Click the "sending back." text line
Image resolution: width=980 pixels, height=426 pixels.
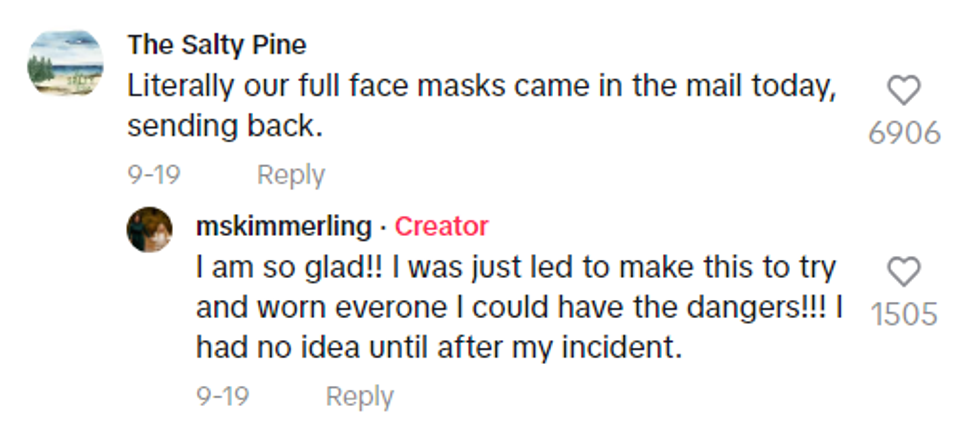(x=226, y=127)
